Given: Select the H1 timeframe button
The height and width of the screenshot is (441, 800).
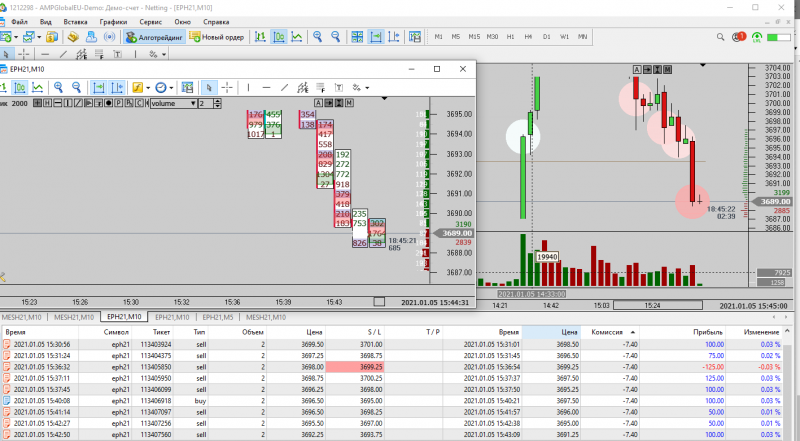Looking at the screenshot, I should point(510,37).
